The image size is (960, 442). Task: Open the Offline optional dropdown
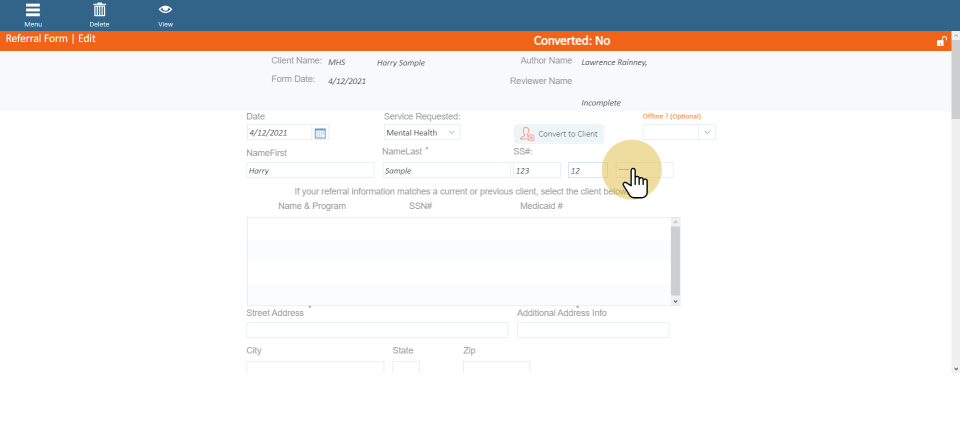pyautogui.click(x=707, y=132)
